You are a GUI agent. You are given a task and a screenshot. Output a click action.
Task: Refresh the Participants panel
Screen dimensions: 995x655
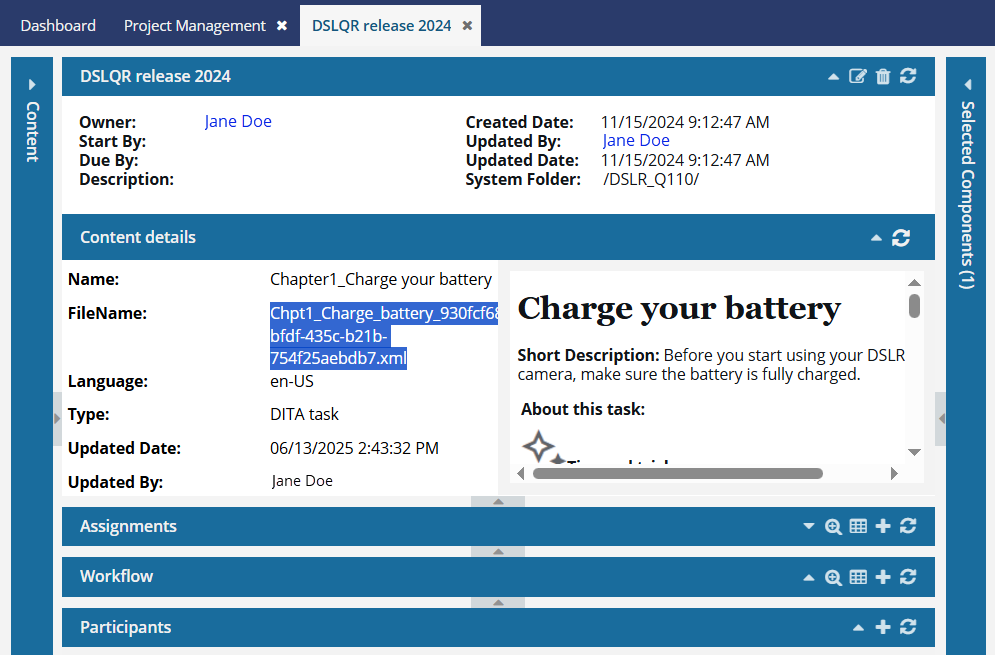click(x=908, y=627)
